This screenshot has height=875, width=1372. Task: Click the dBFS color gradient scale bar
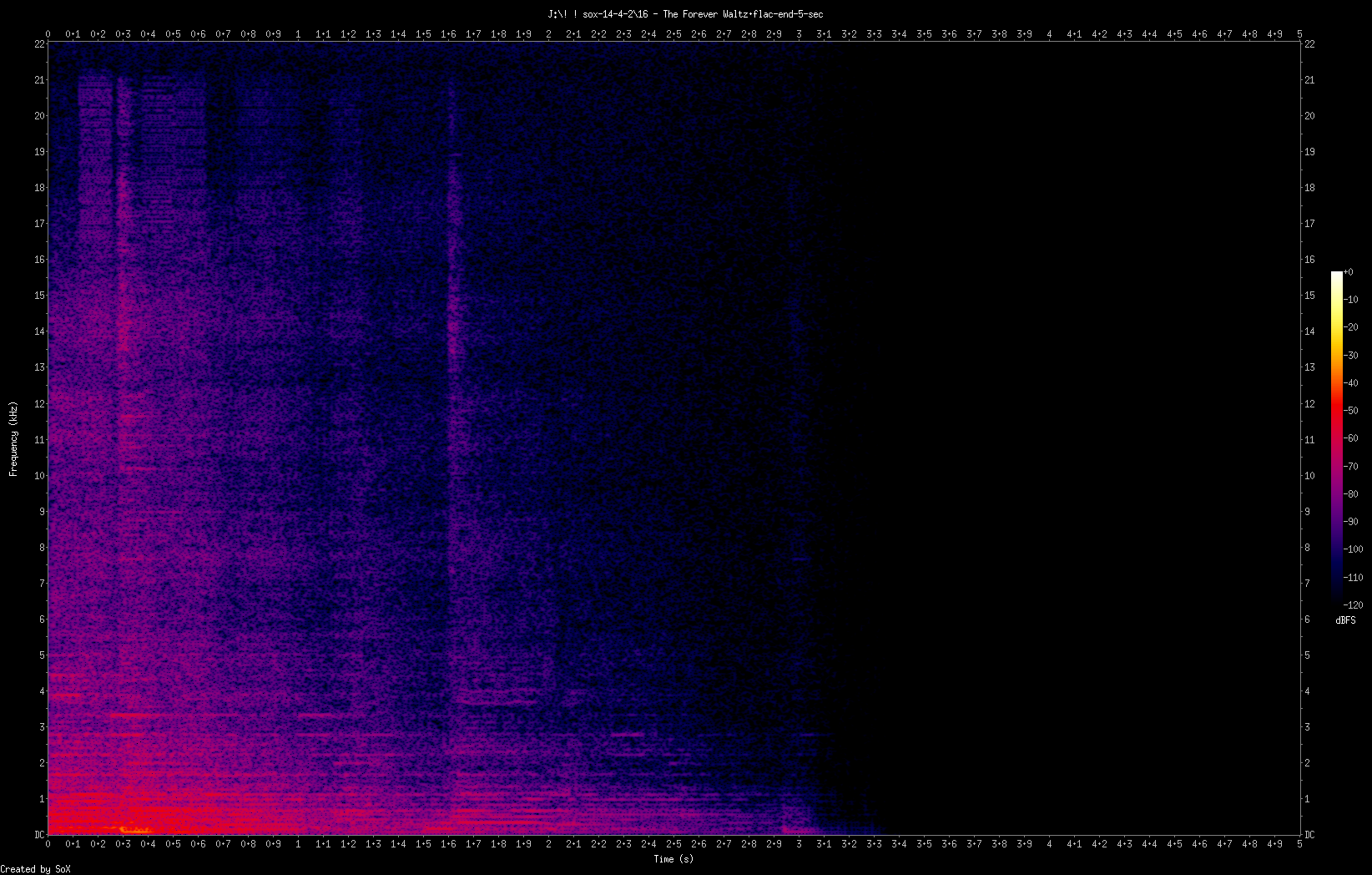(1337, 437)
